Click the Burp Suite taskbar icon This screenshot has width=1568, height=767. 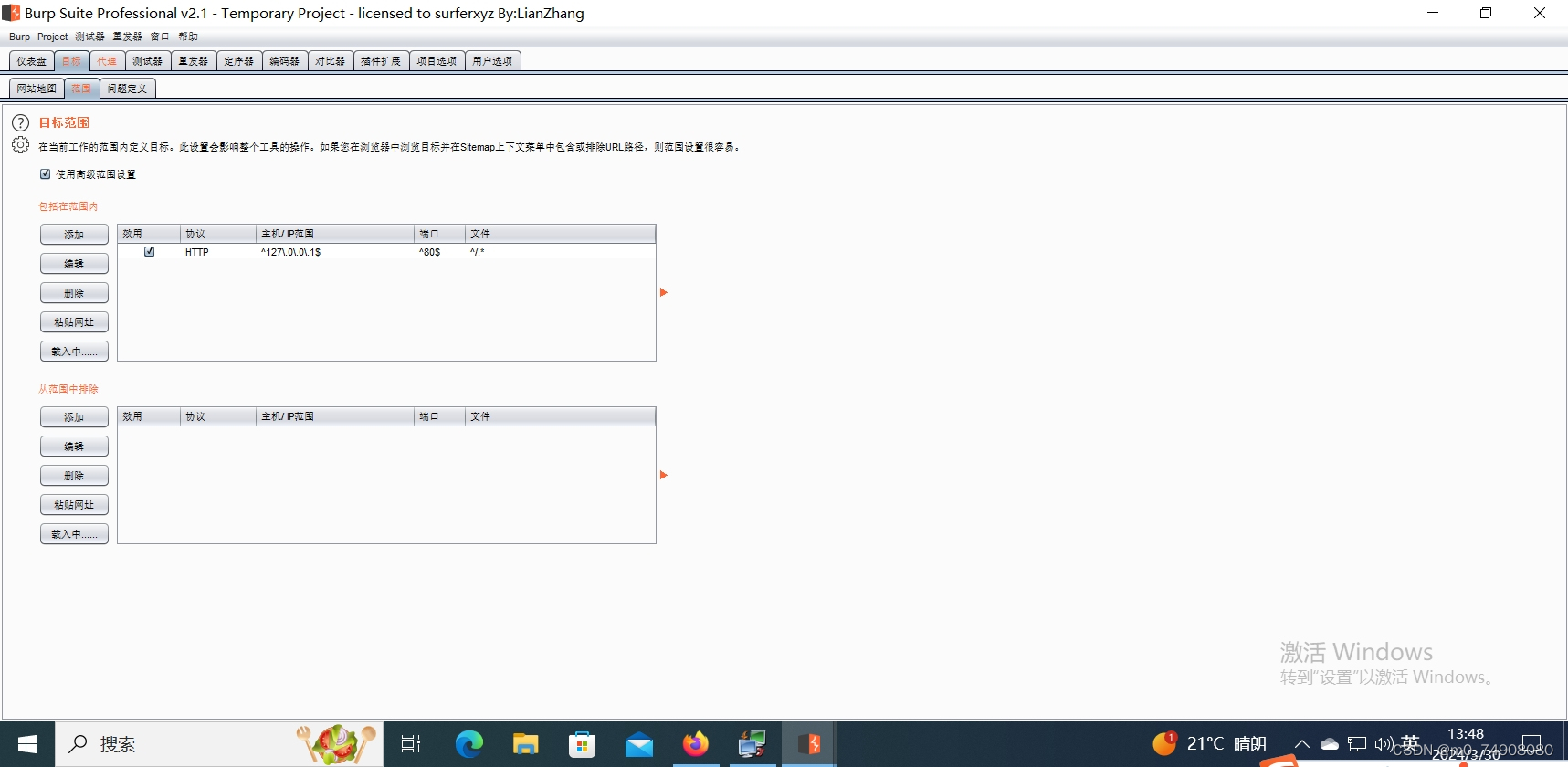pyautogui.click(x=809, y=744)
